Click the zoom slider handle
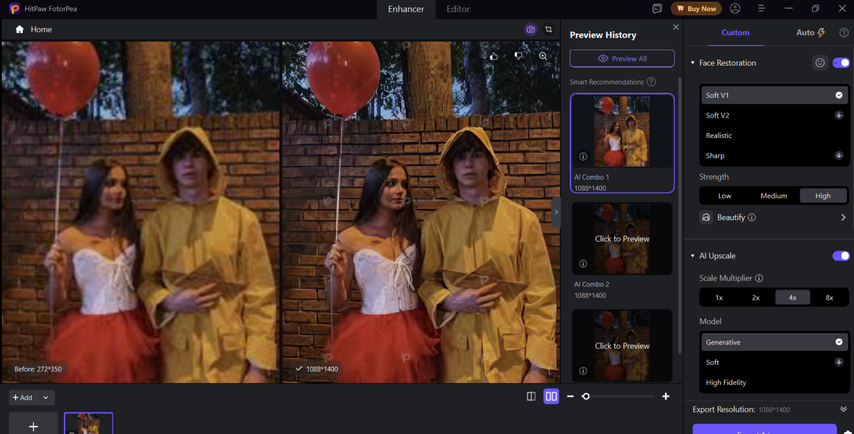The width and height of the screenshot is (854, 434). (585, 396)
